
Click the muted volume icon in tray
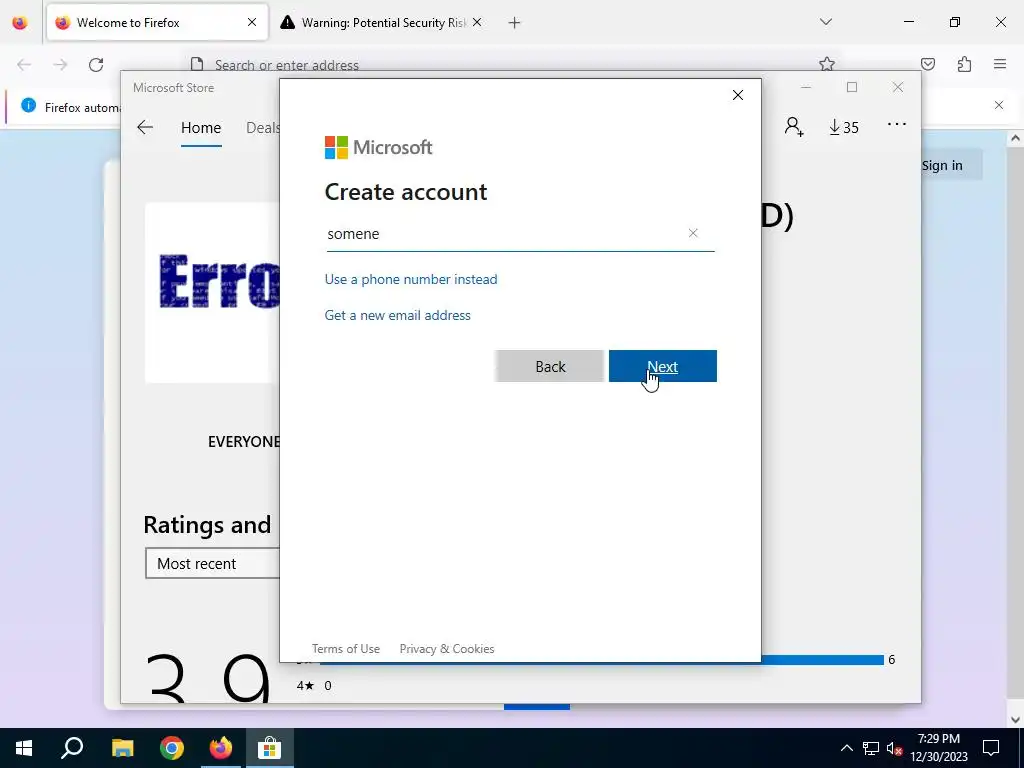(894, 748)
